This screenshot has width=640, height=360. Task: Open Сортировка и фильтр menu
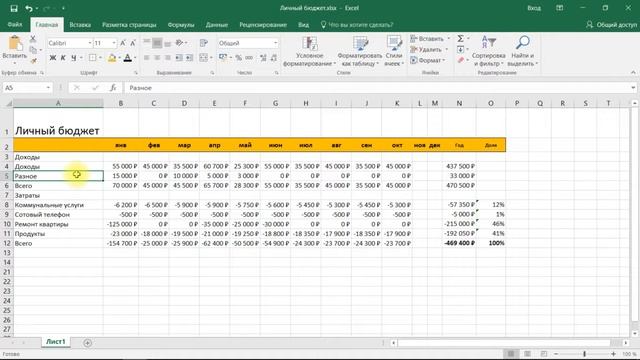point(489,51)
